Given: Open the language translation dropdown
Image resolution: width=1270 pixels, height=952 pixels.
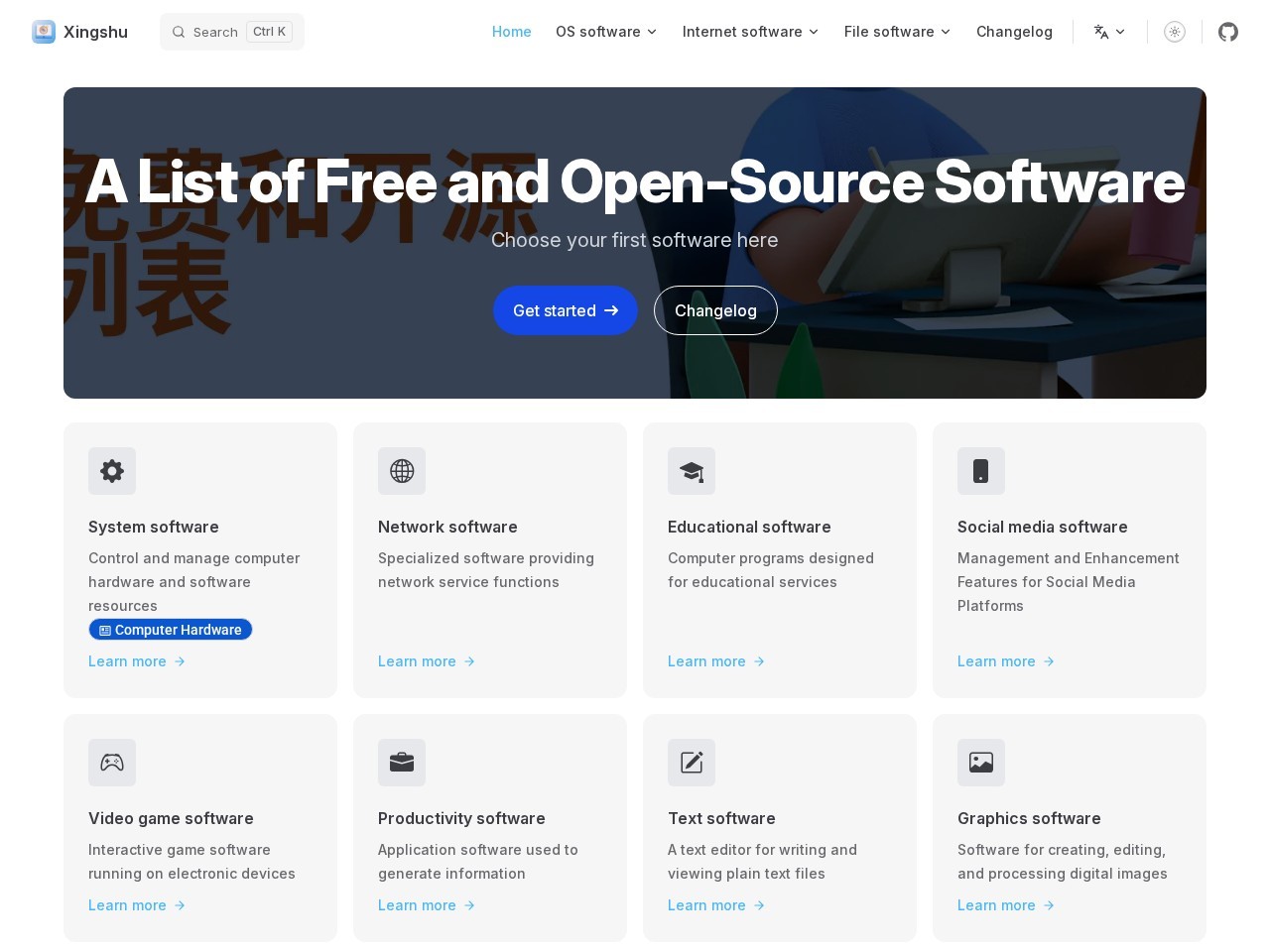Looking at the screenshot, I should point(1109,32).
